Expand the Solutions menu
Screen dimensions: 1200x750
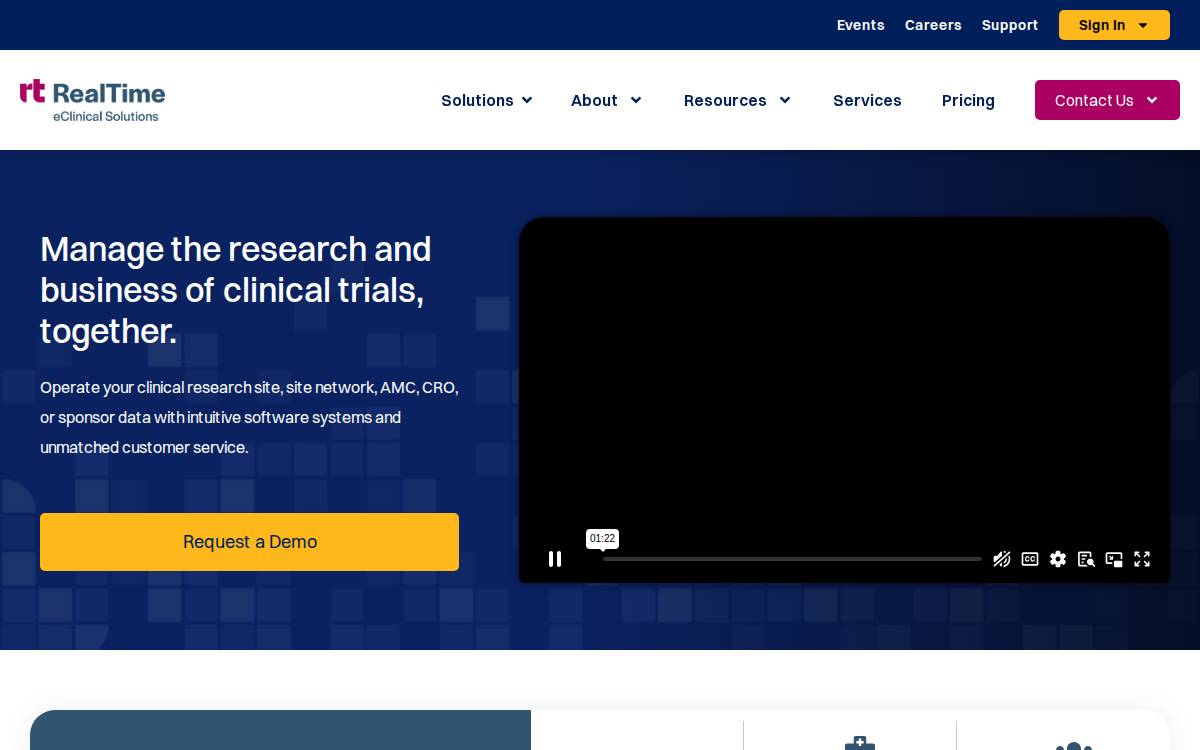(487, 100)
